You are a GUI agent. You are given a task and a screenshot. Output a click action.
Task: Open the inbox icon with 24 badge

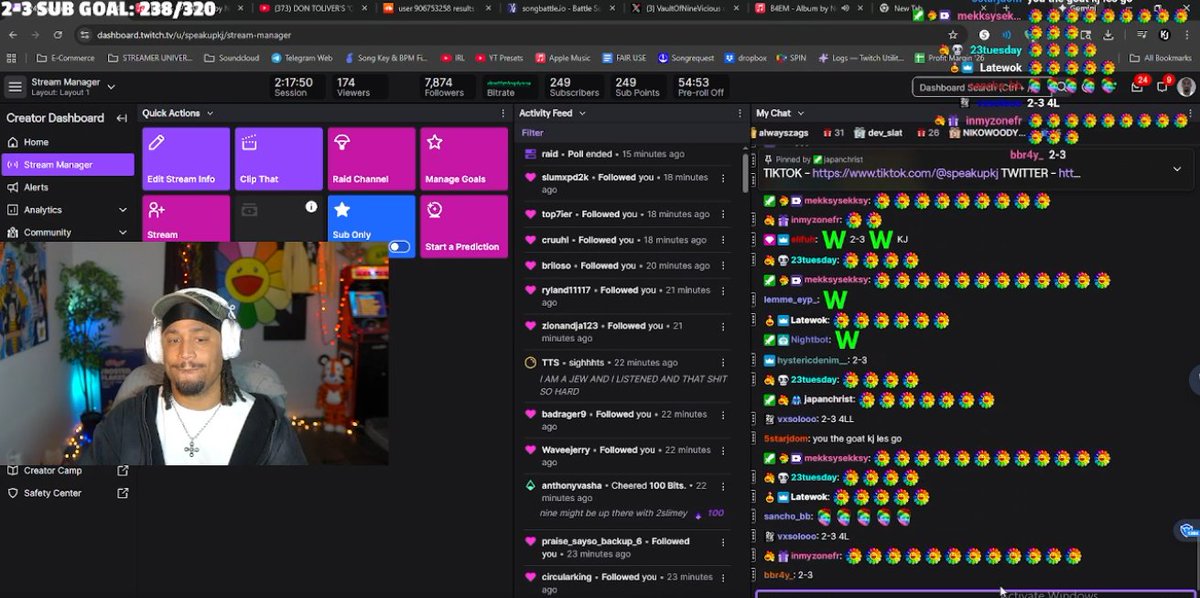point(1138,87)
